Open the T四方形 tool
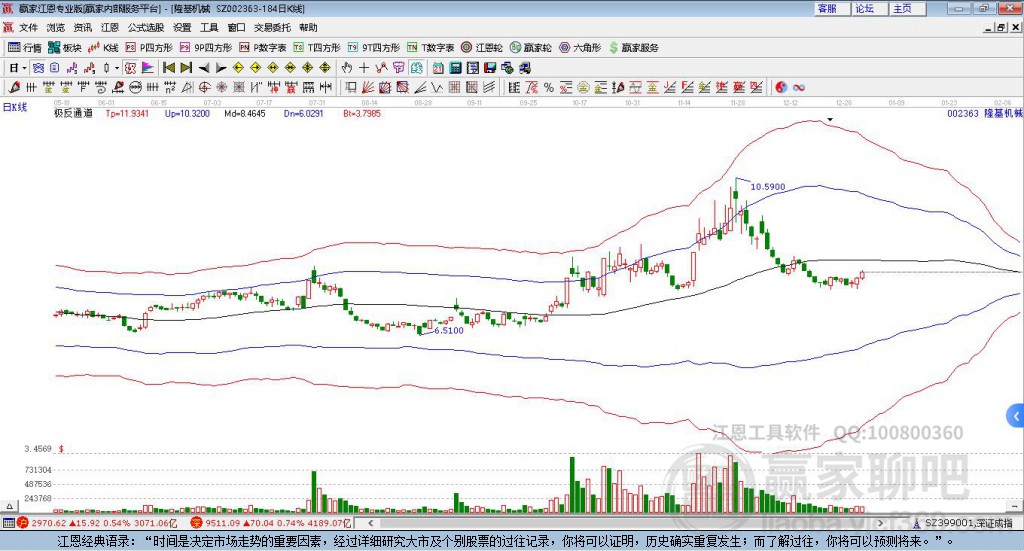This screenshot has width=1024, height=551. click(x=317, y=48)
